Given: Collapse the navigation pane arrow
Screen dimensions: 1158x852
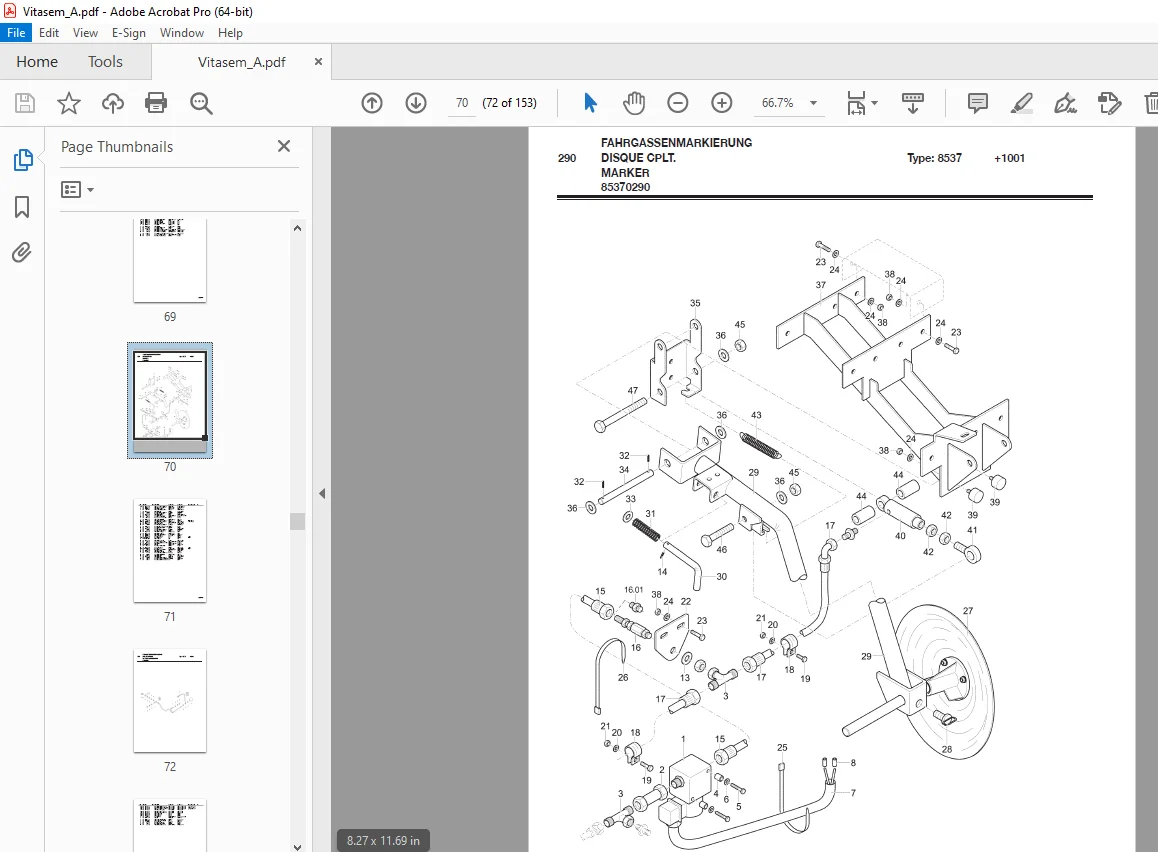Looking at the screenshot, I should pyautogui.click(x=322, y=493).
